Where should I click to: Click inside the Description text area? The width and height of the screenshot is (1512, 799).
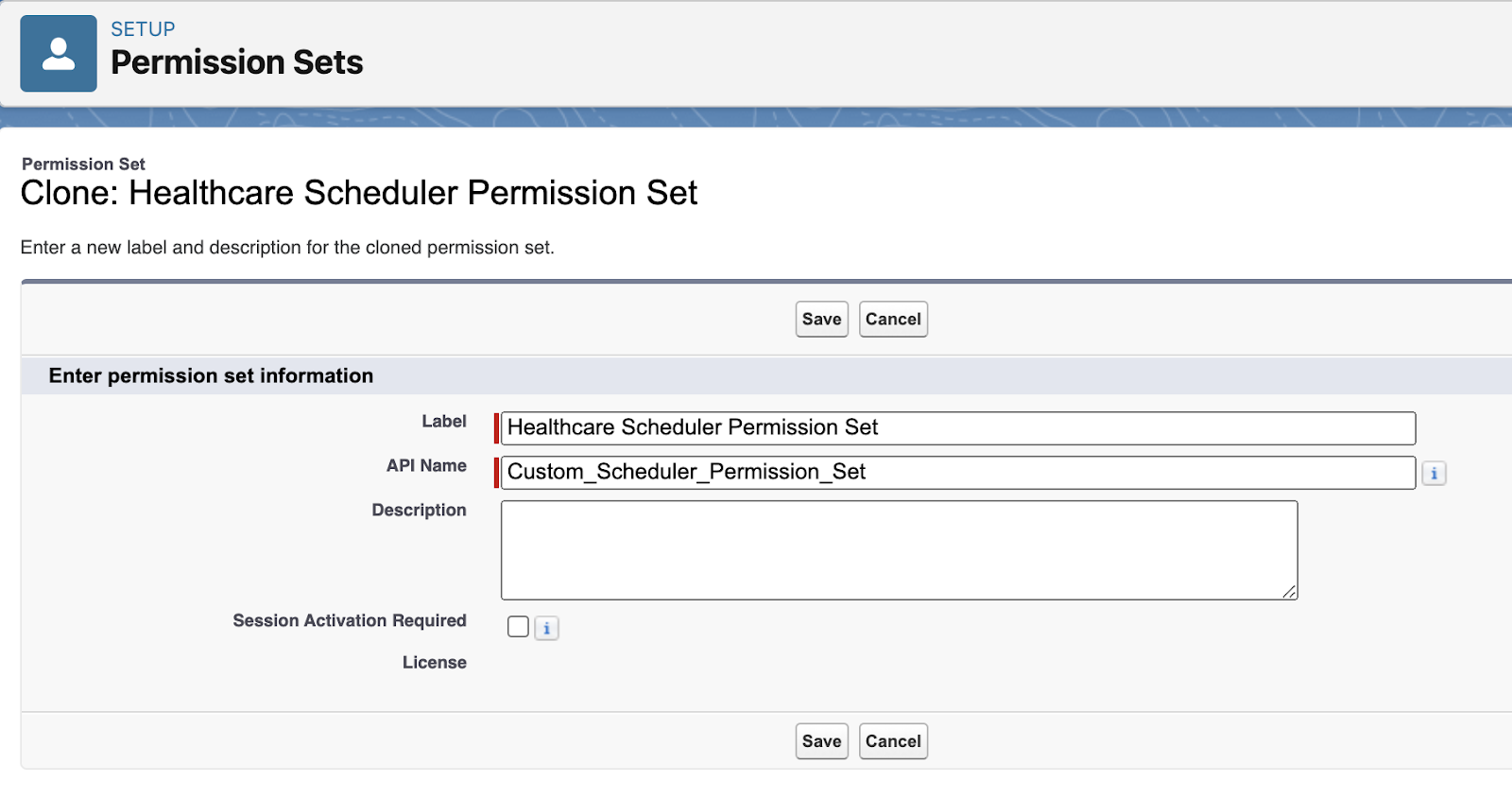(899, 550)
